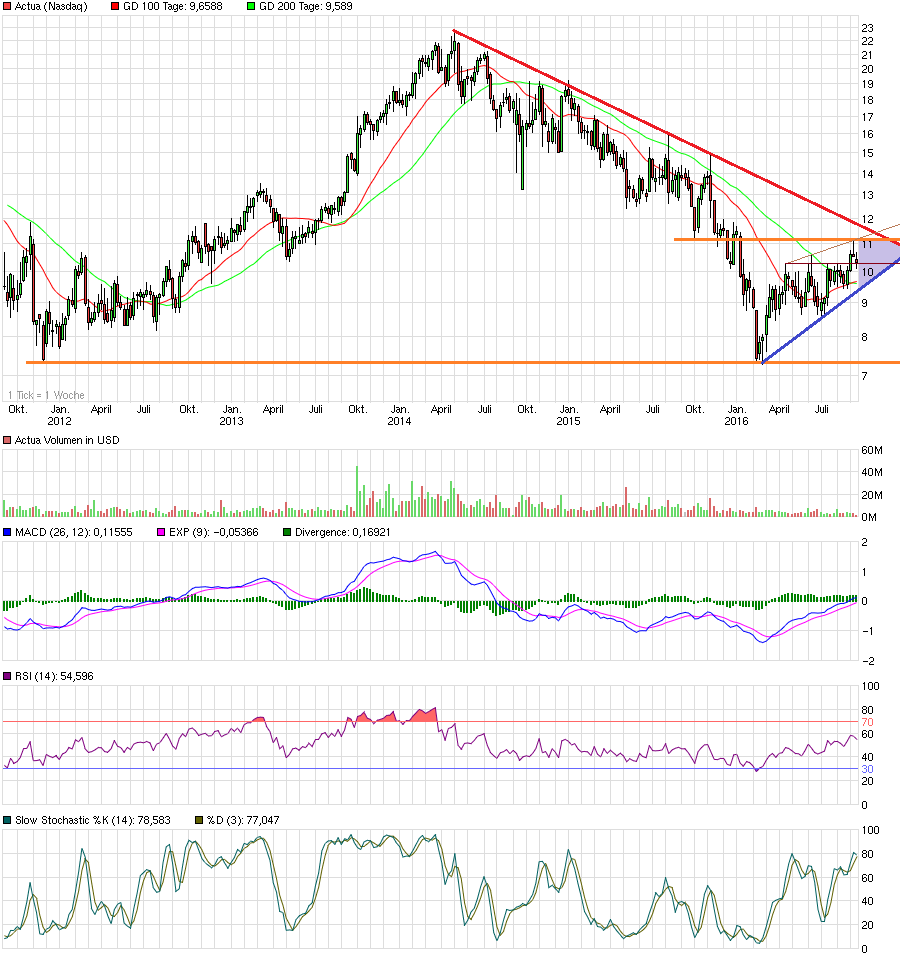Image resolution: width=900 pixels, height=958 pixels.
Task: Click the stochastic axis value 80
Action: (x=867, y=855)
